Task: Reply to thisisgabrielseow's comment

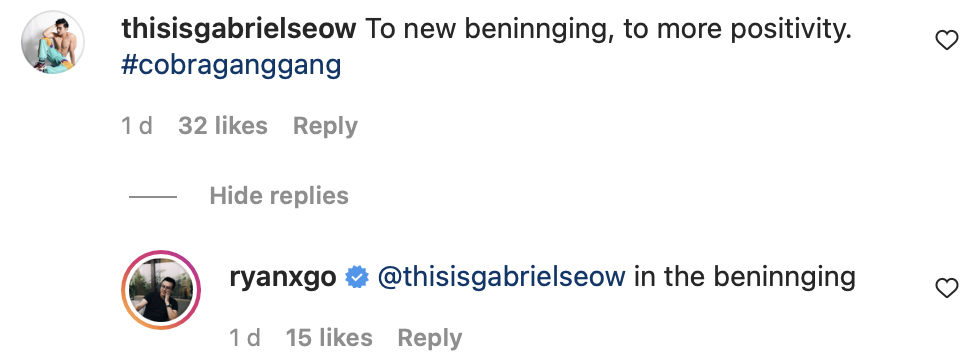Action: click(325, 126)
